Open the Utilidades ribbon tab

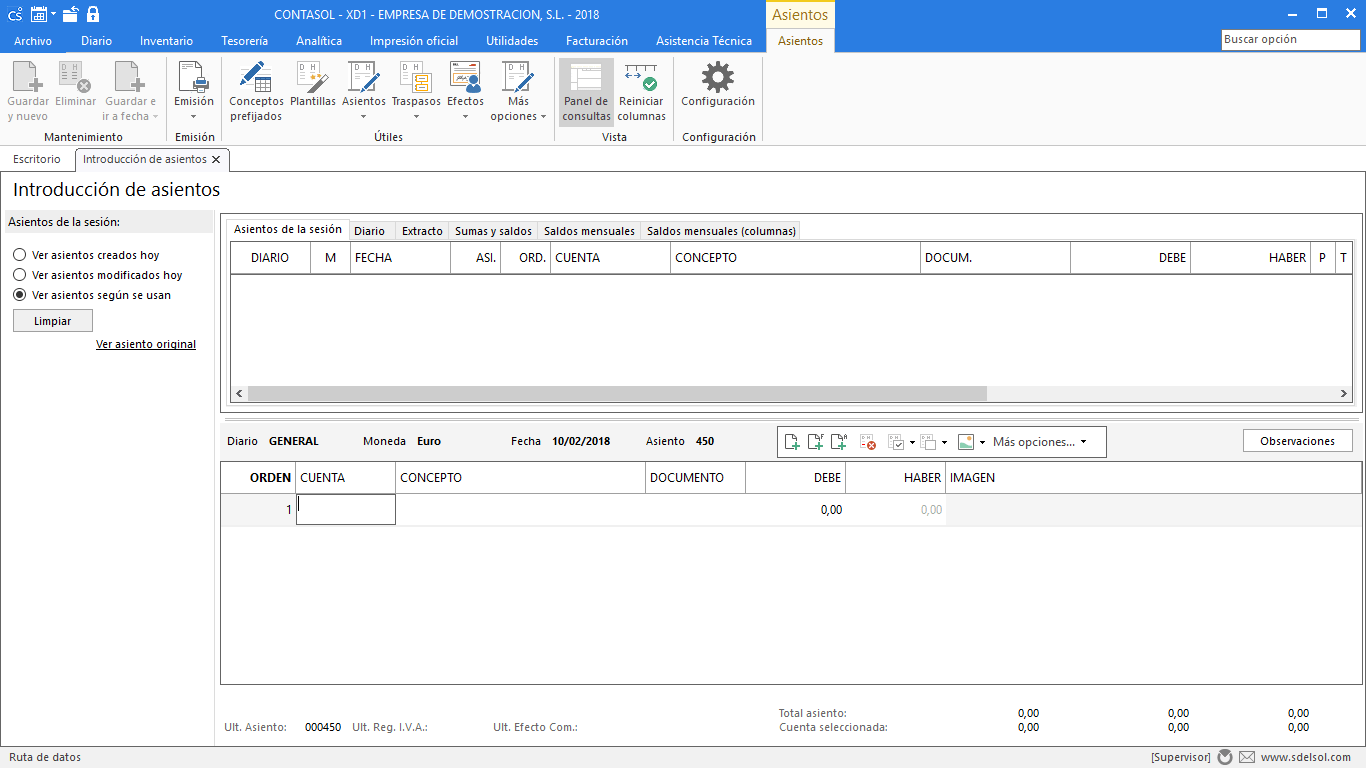[x=512, y=41]
